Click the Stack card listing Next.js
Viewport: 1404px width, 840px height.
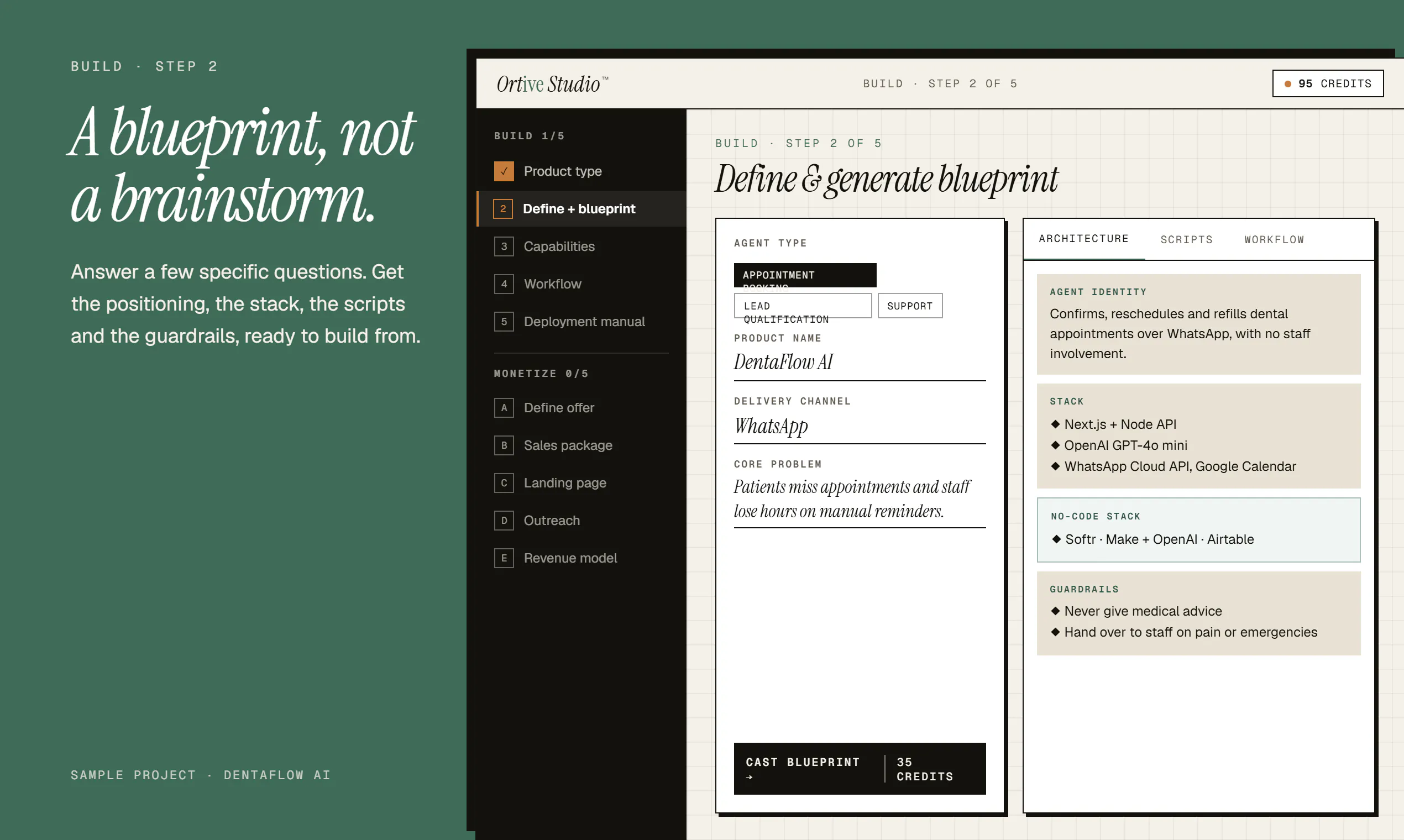1198,436
